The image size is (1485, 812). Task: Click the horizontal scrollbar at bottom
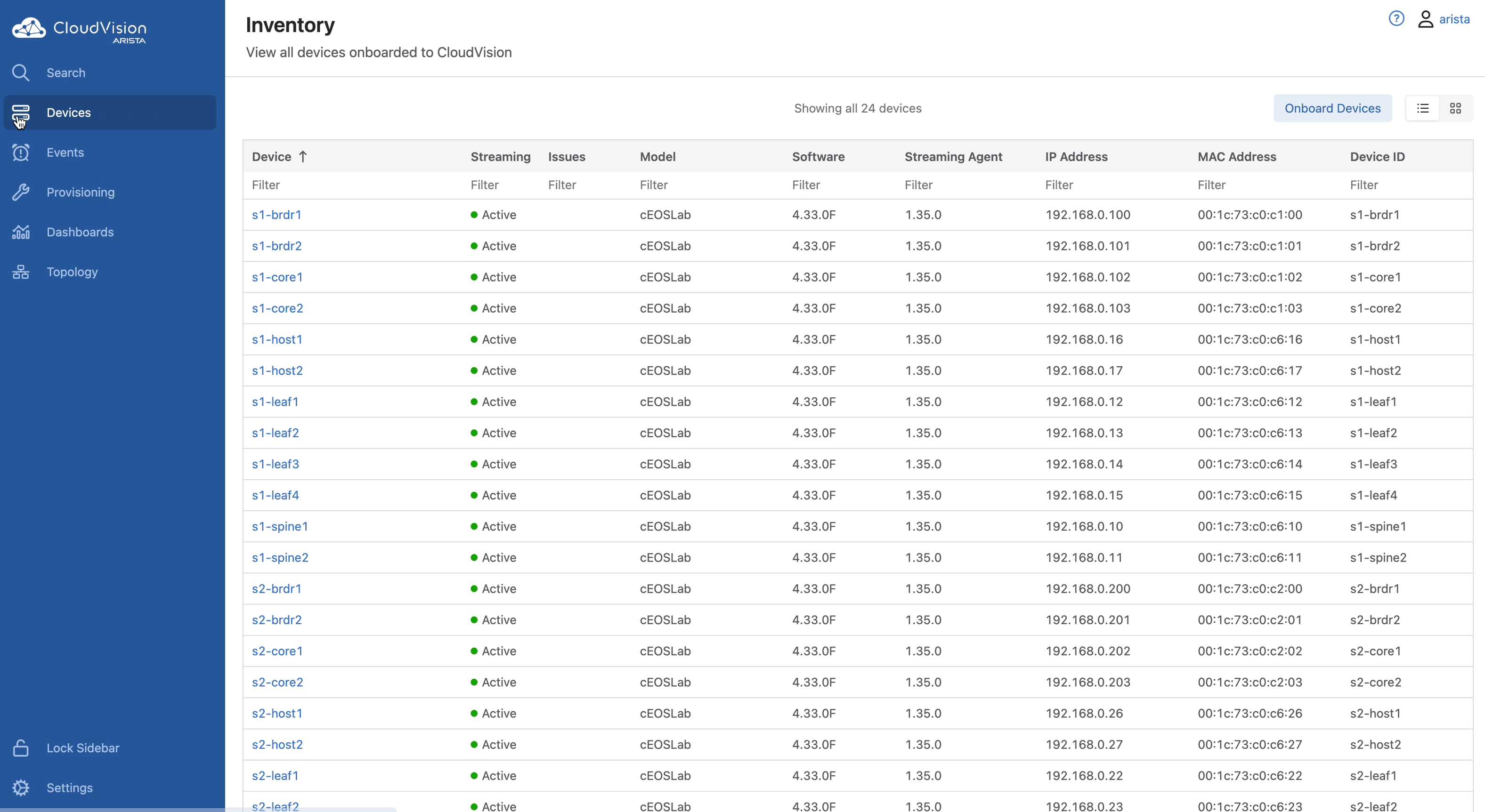point(311,809)
